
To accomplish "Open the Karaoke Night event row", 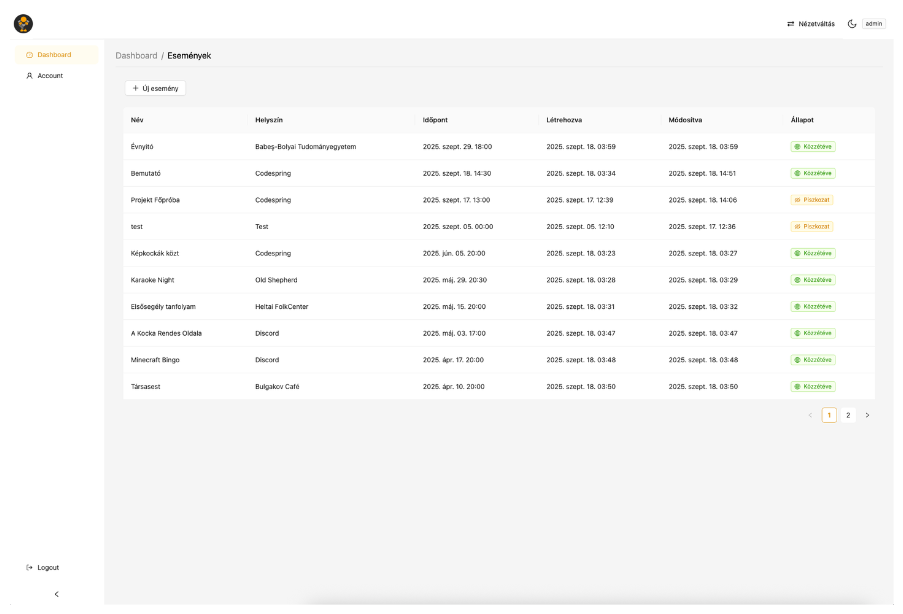I will (152, 280).
